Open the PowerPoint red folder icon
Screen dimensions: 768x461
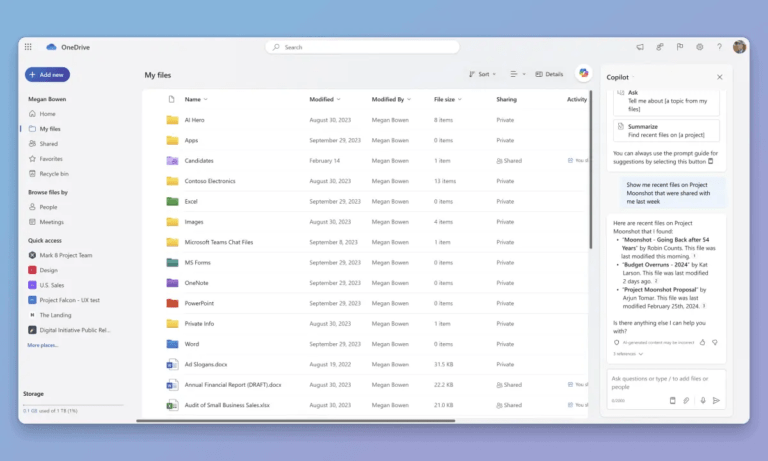172,303
